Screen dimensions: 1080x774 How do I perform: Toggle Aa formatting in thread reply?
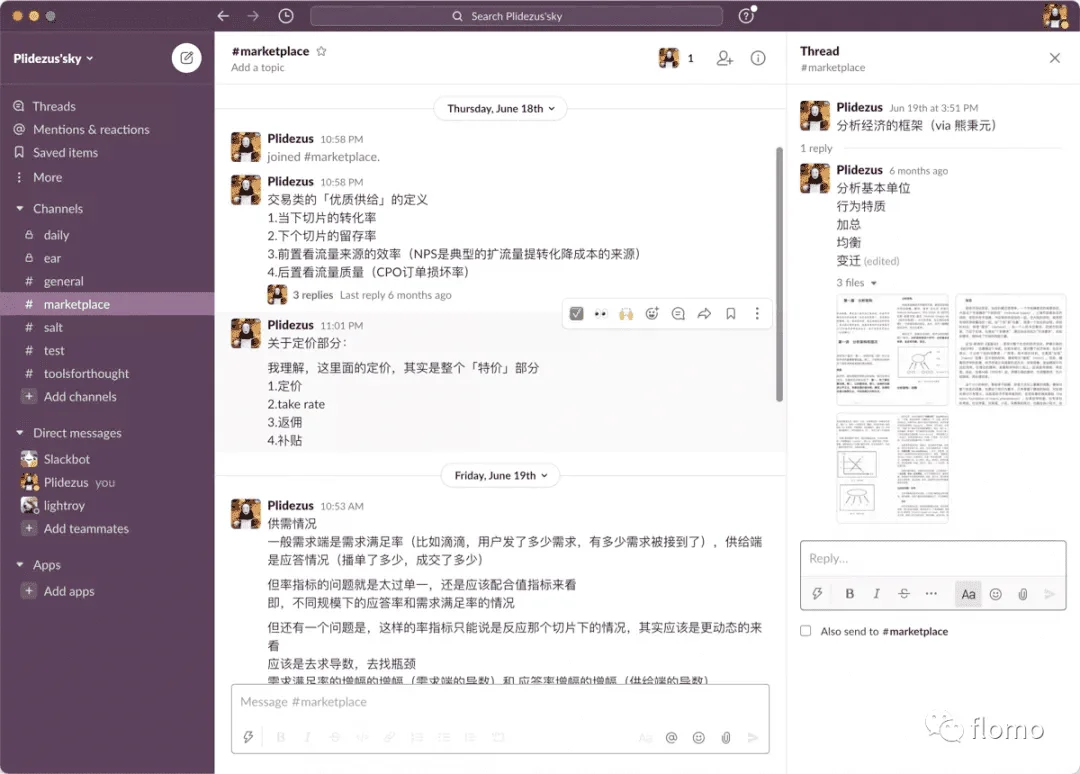point(968,593)
